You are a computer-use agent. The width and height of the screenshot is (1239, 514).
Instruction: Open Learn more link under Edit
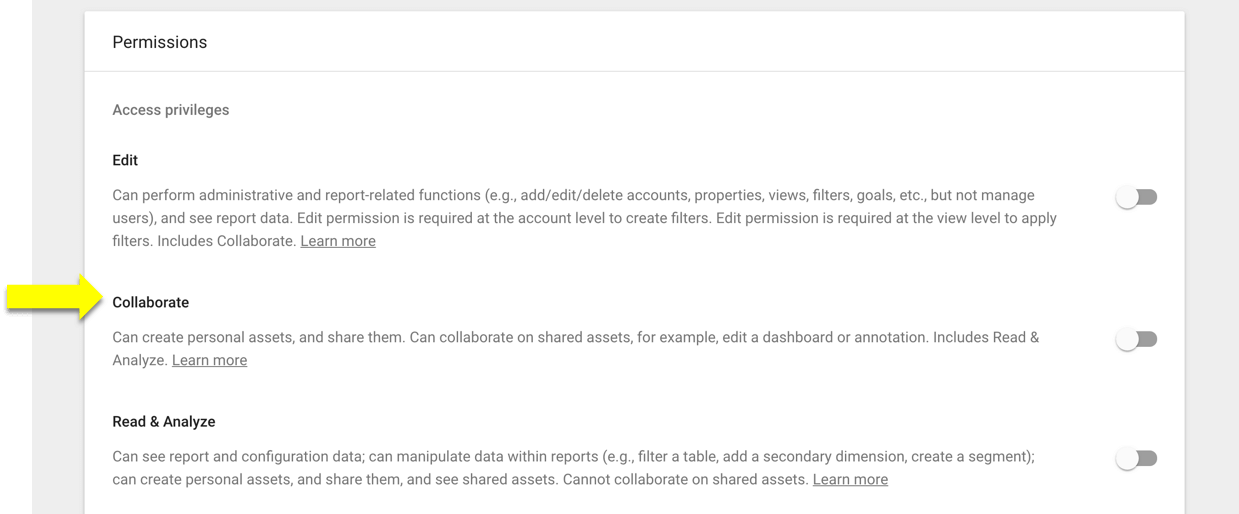coord(338,241)
